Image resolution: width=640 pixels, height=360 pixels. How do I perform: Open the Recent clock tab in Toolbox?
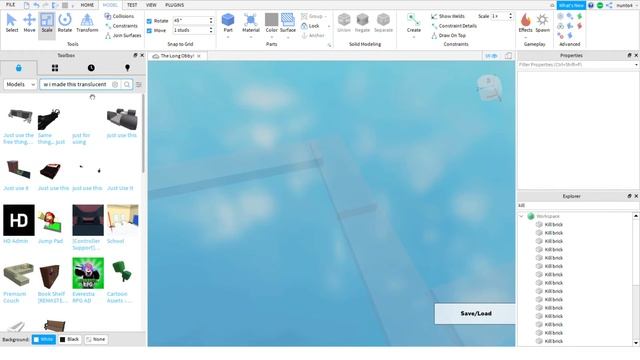[x=91, y=68]
